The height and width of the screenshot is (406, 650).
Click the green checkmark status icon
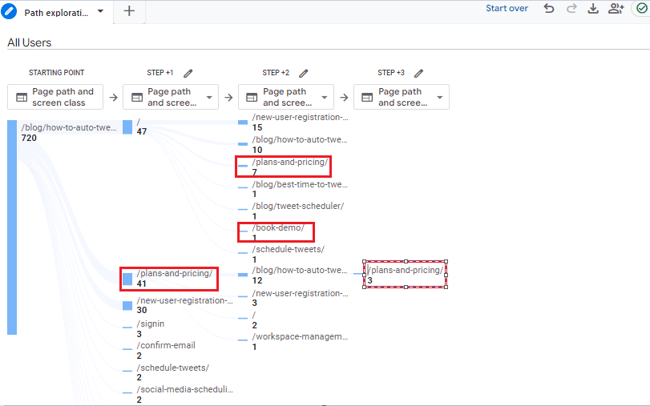pyautogui.click(x=641, y=9)
